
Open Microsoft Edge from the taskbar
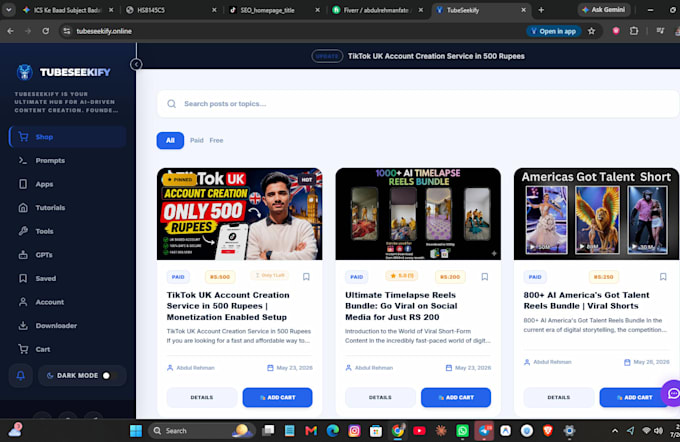[x=333, y=431]
